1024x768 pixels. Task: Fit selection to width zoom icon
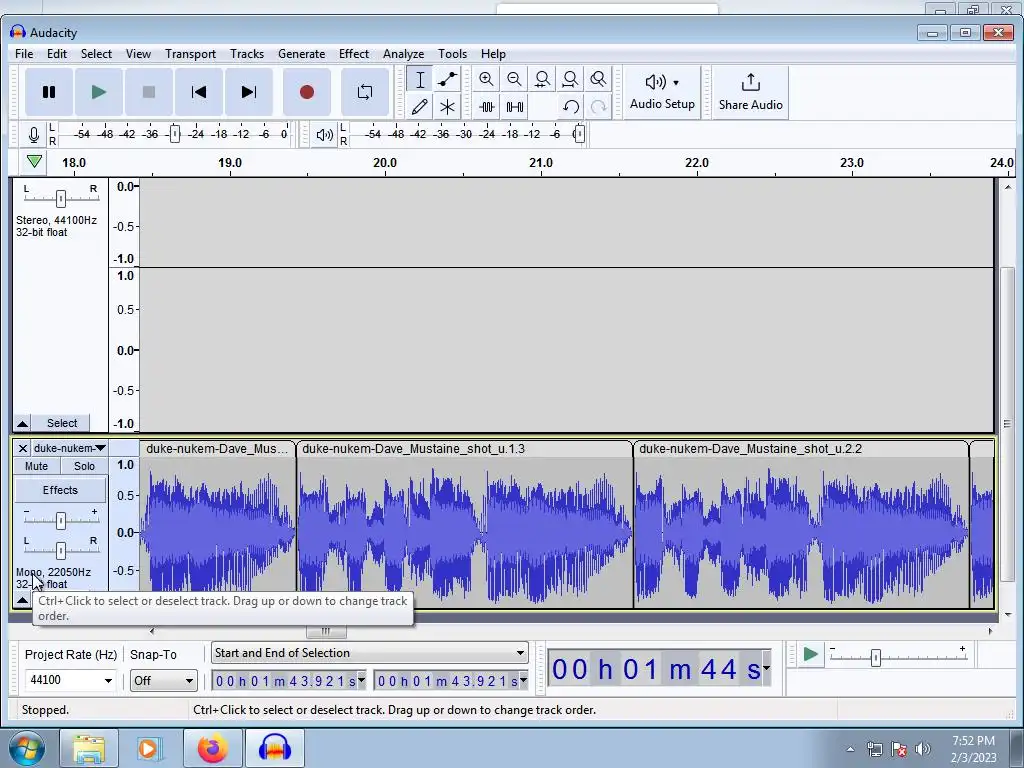(542, 80)
